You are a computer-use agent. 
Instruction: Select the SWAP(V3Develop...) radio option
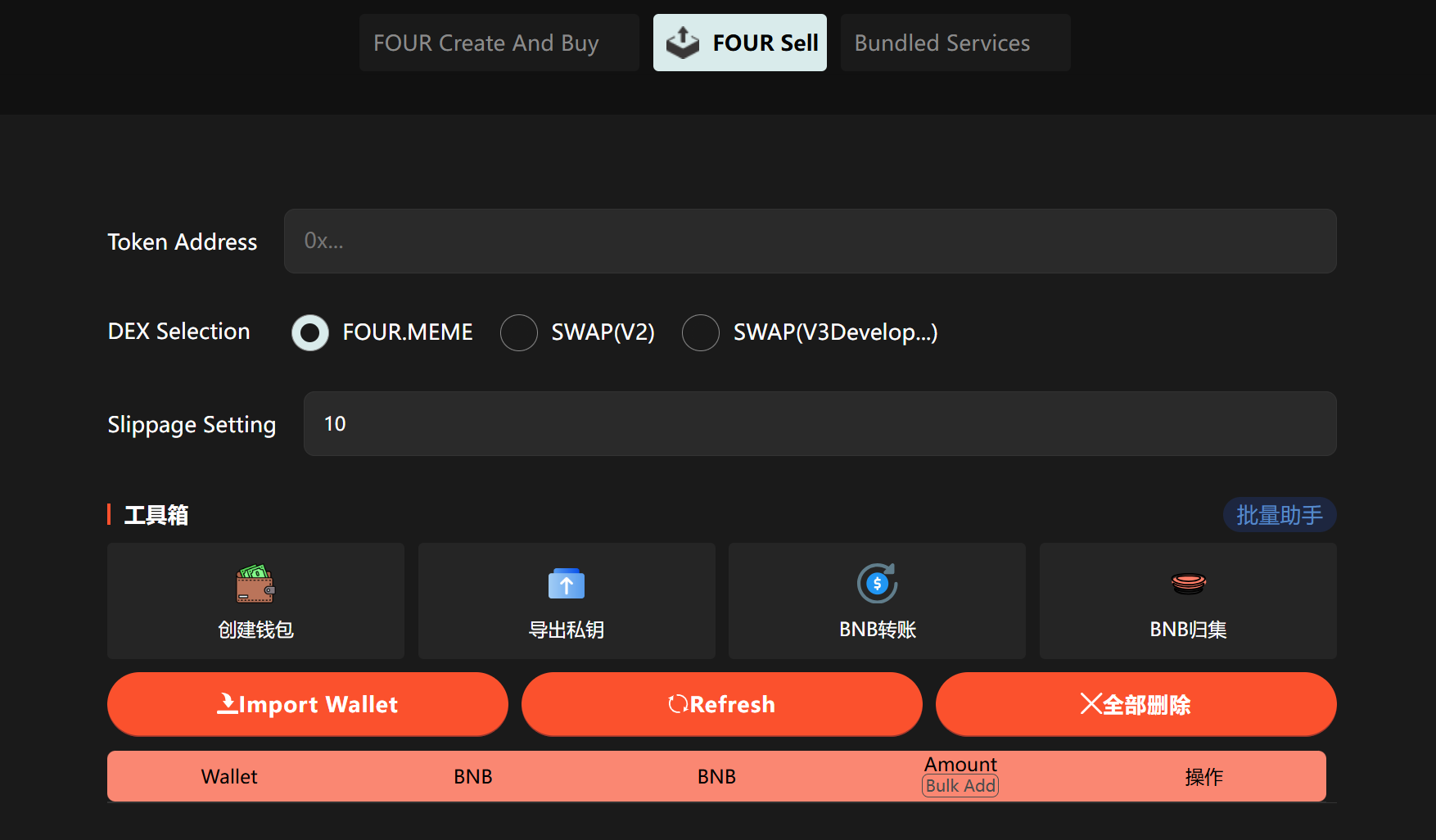click(701, 332)
